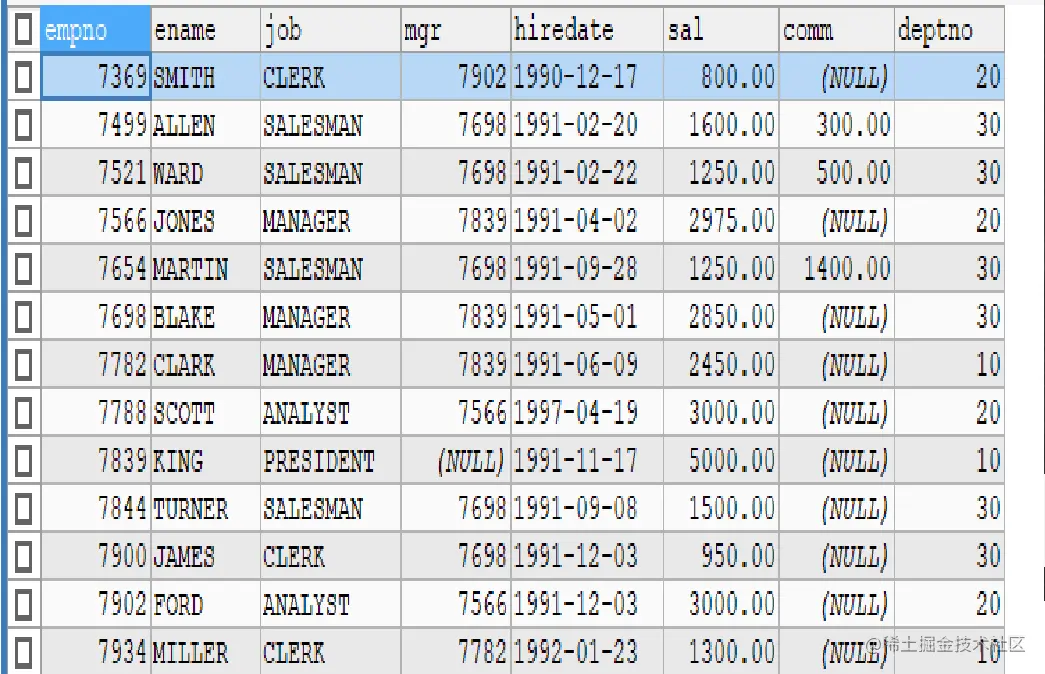
Task: Check the row checkbox for FORD
Action: click(23, 605)
